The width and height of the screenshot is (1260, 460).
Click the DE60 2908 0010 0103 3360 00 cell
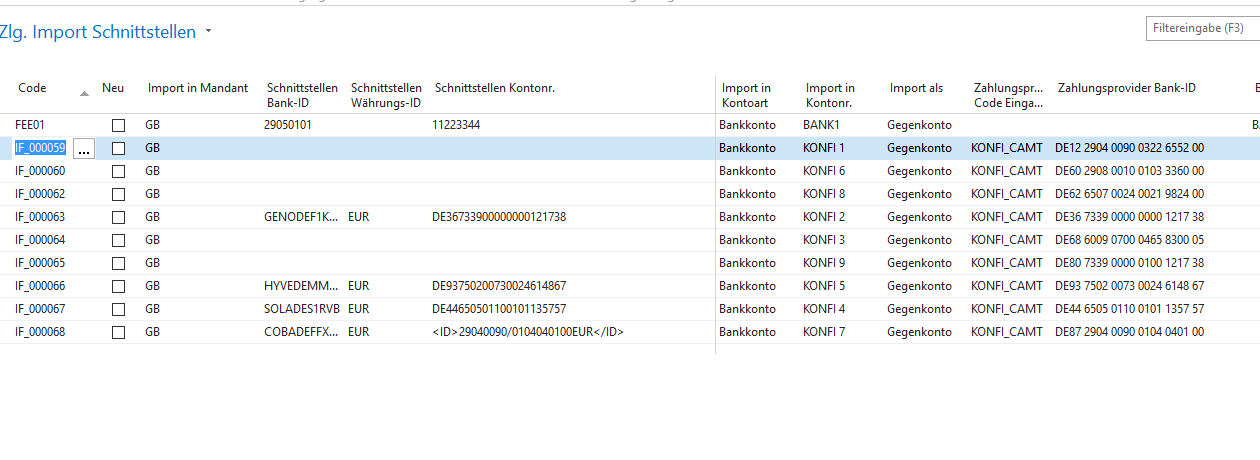(1129, 171)
